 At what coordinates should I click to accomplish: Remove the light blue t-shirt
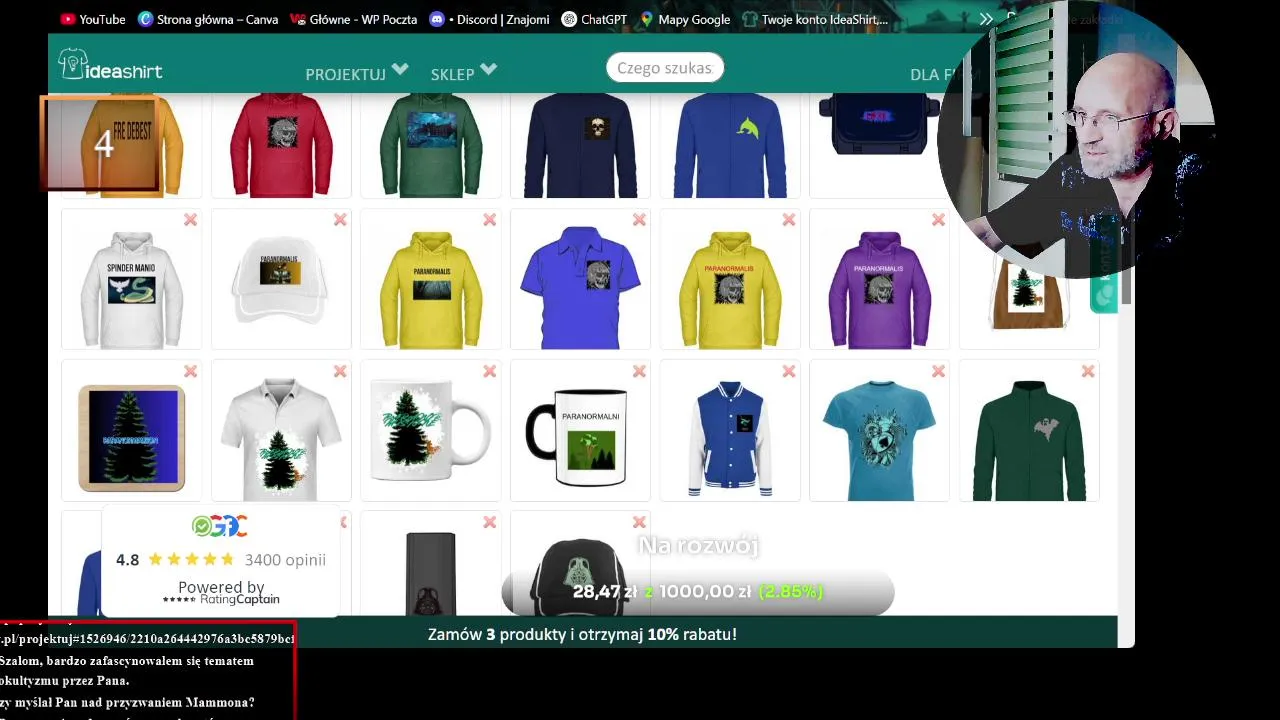click(938, 371)
